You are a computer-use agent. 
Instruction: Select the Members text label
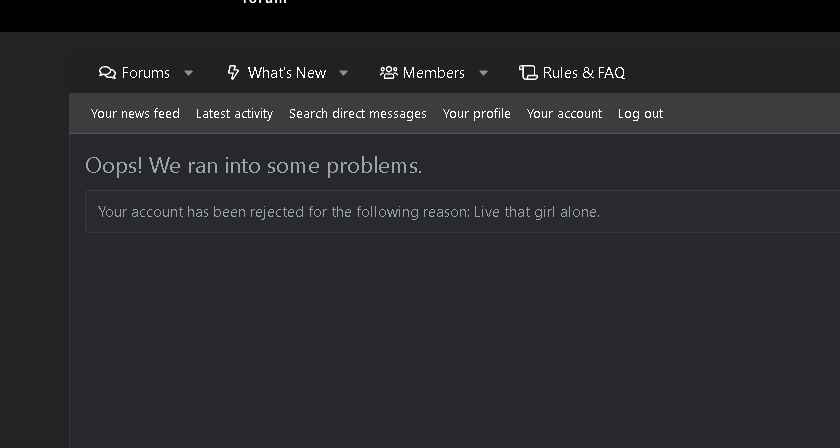tap(434, 73)
